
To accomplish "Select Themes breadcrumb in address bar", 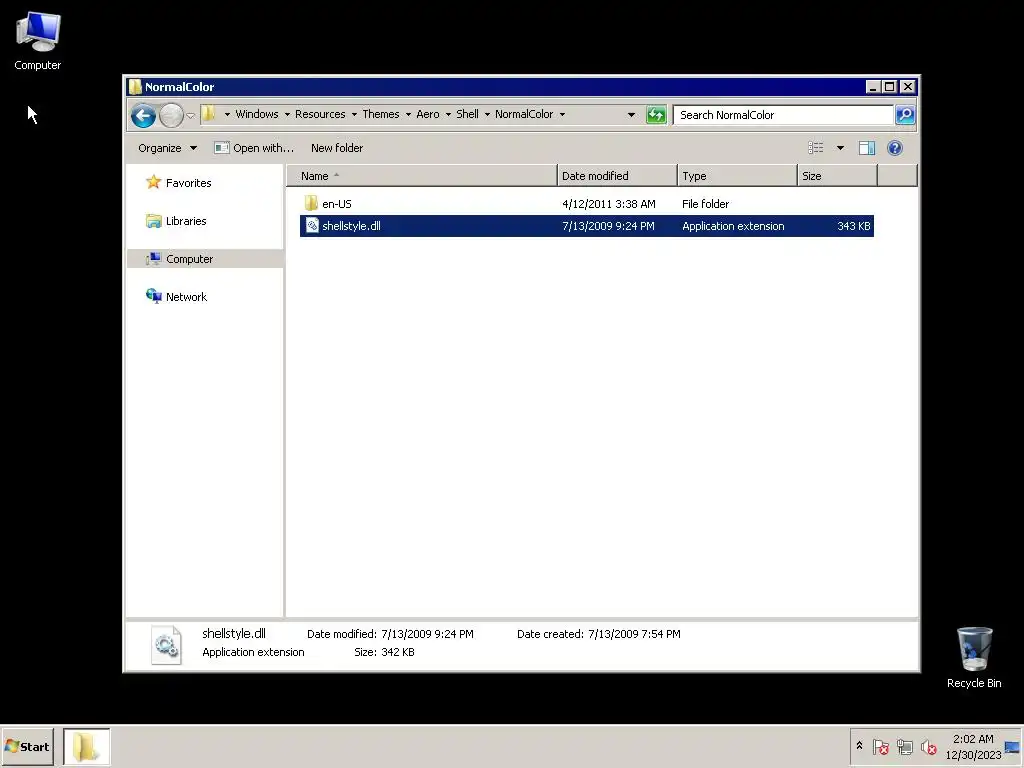I will [x=381, y=114].
